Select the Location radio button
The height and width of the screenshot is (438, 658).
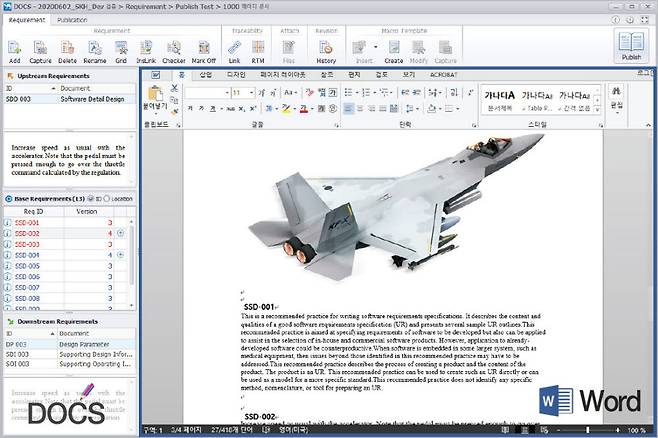point(106,198)
